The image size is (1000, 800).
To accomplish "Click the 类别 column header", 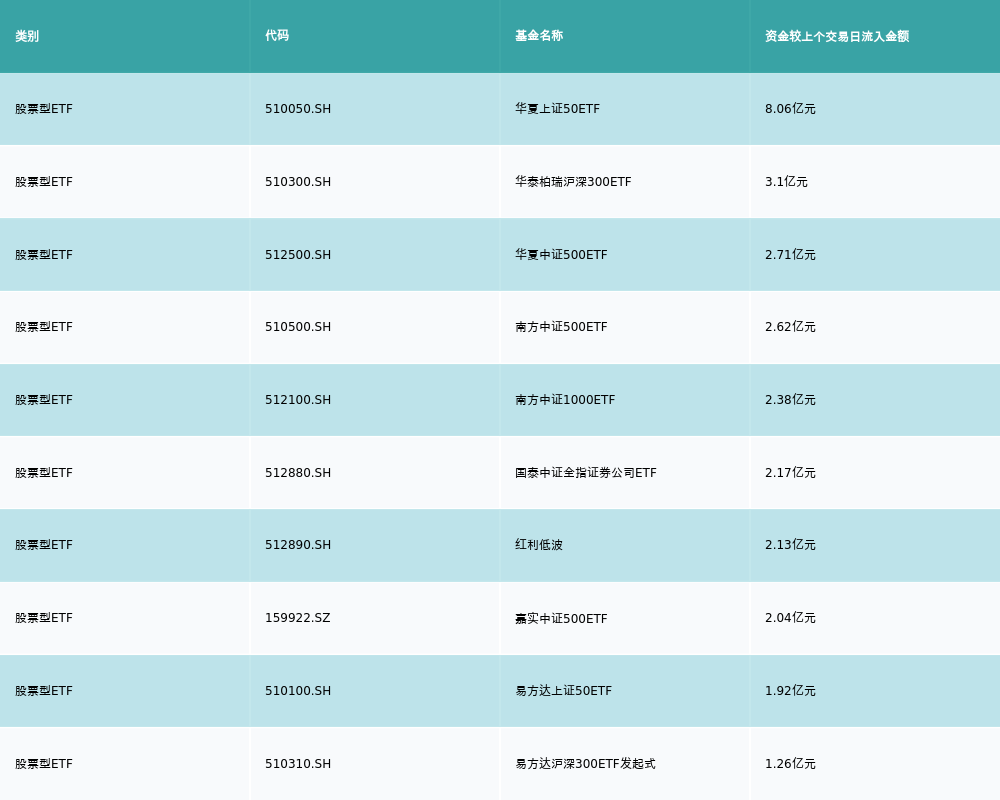I will tap(27, 36).
